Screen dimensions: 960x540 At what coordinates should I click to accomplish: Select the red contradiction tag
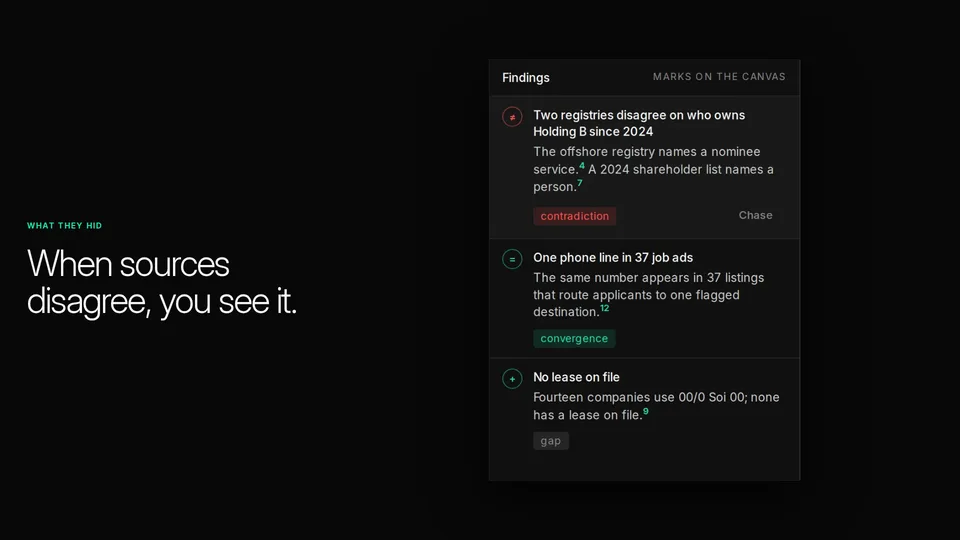pyautogui.click(x=574, y=216)
